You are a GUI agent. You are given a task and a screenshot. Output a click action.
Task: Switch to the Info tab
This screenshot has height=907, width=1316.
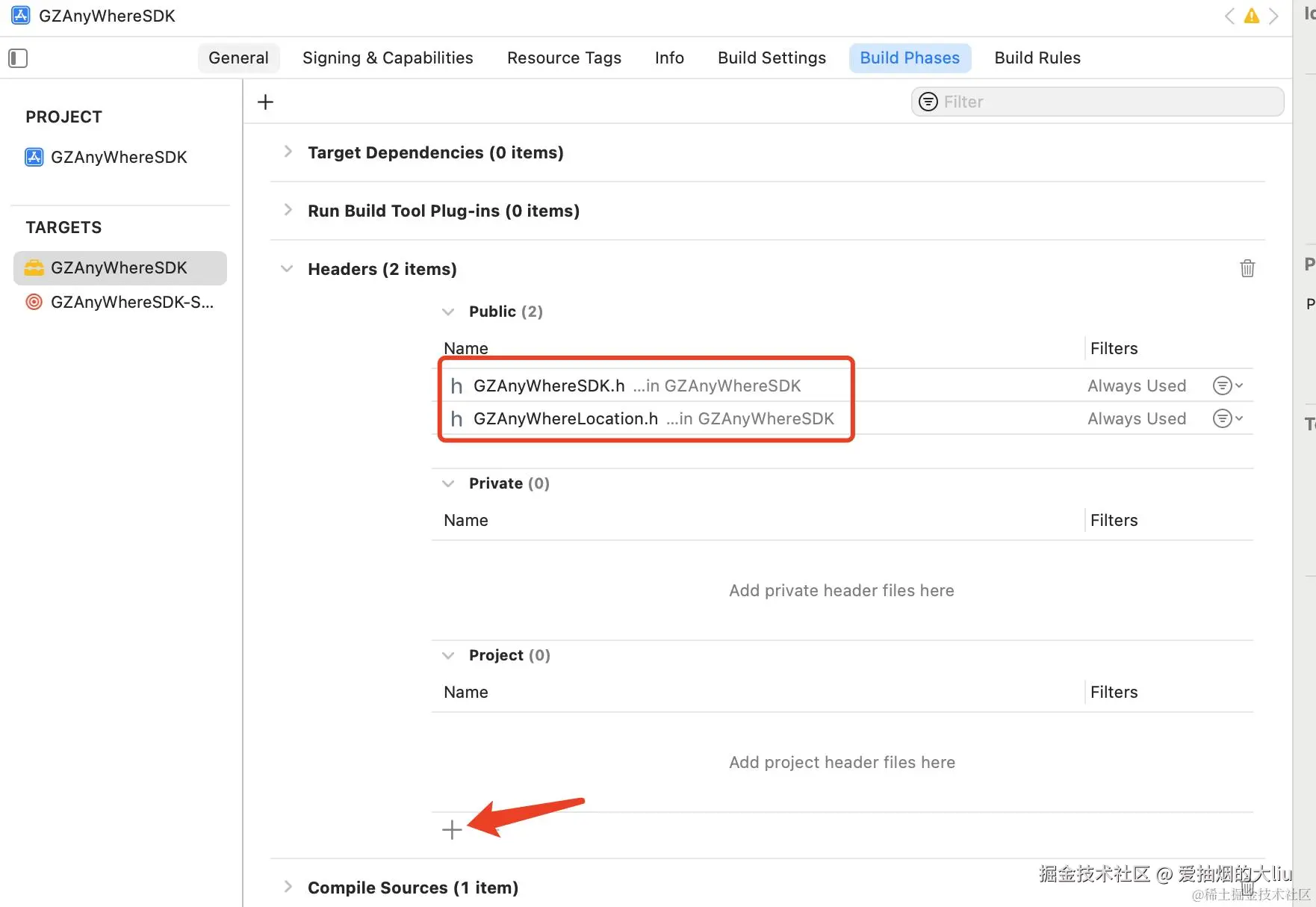tap(669, 58)
